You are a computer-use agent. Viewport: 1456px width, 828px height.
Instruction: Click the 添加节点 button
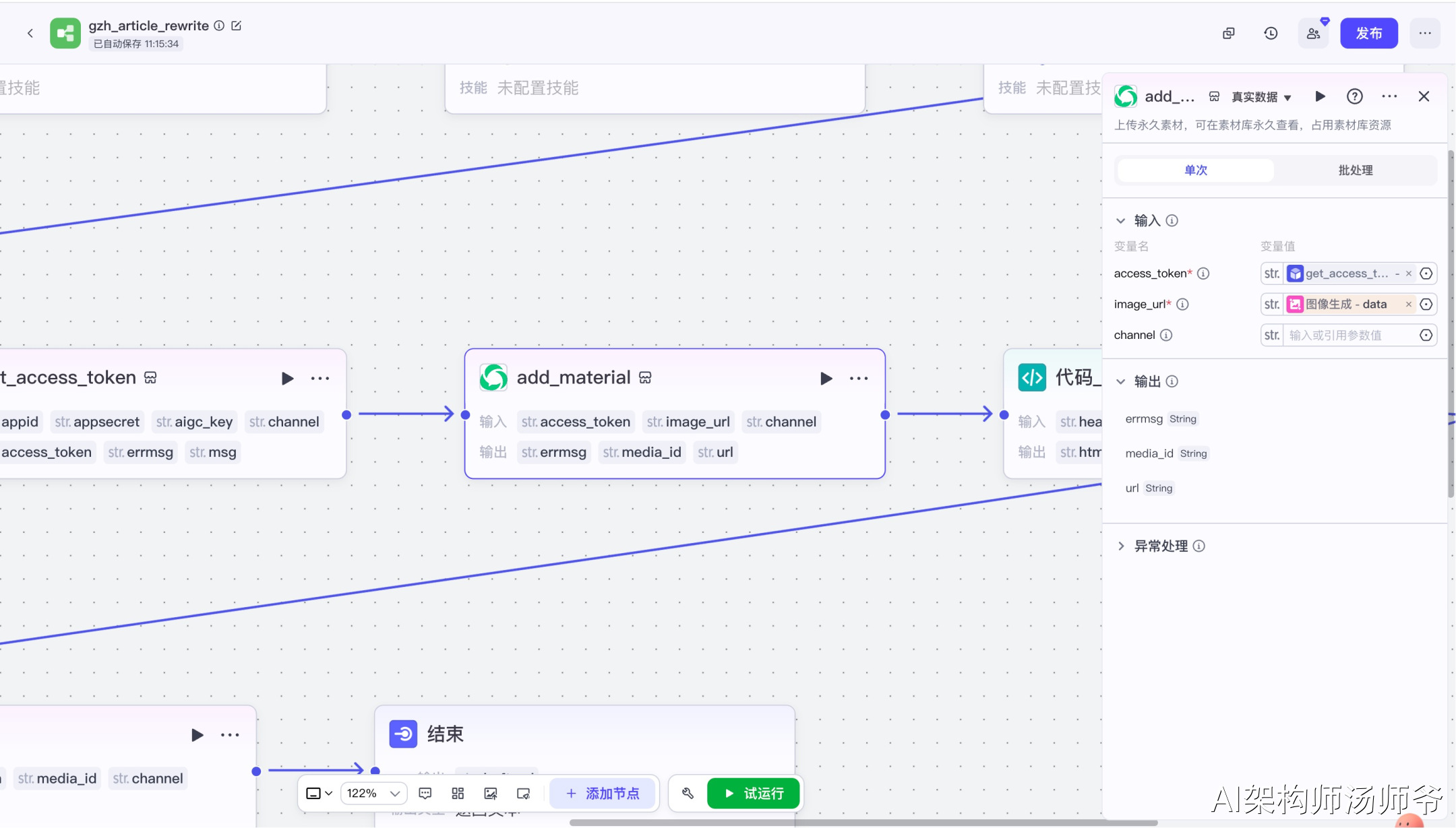tap(603, 794)
